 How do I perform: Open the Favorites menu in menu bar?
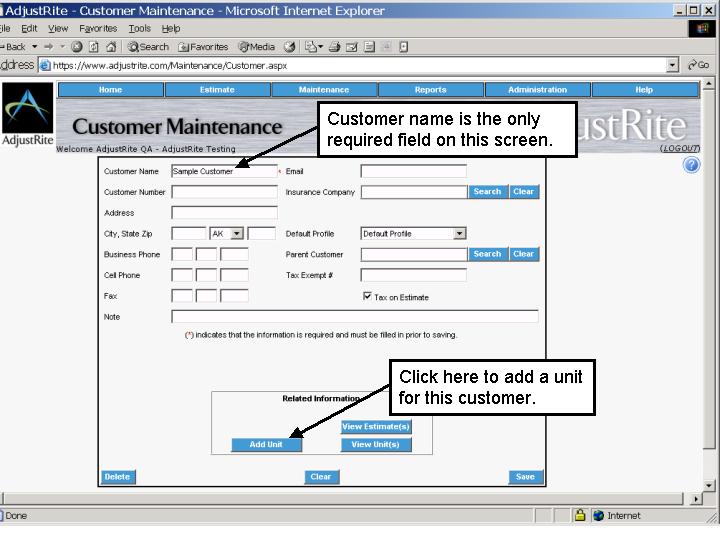(x=98, y=28)
